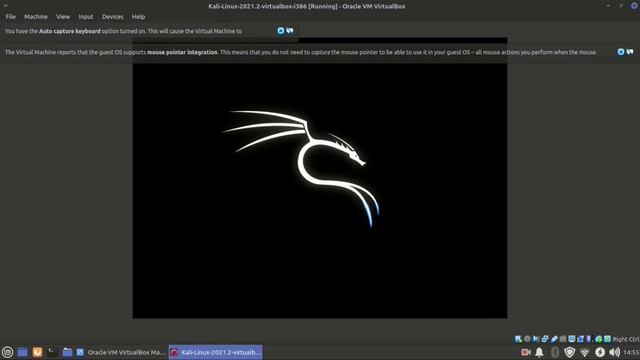This screenshot has width=640, height=360.
Task: Click the 'mouse pointer integration' notification text
Action: [182, 52]
